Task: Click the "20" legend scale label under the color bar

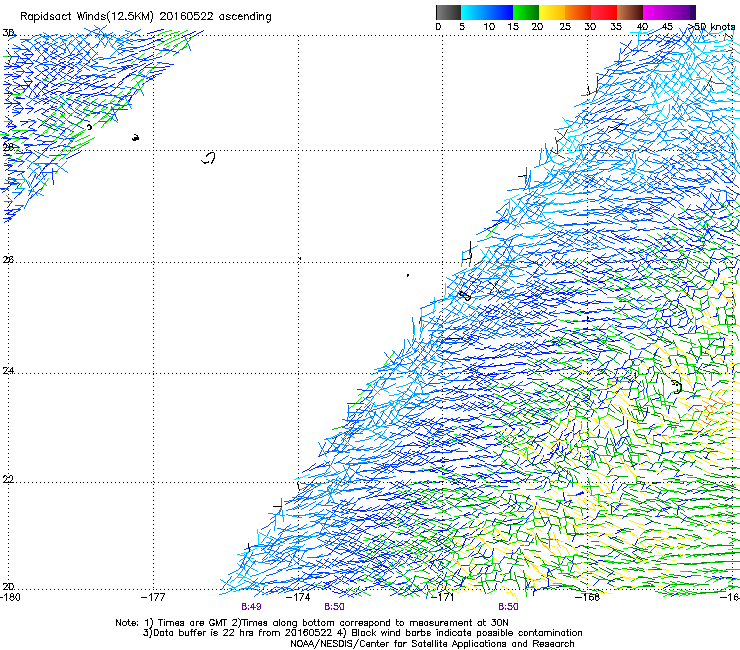Action: point(537,27)
